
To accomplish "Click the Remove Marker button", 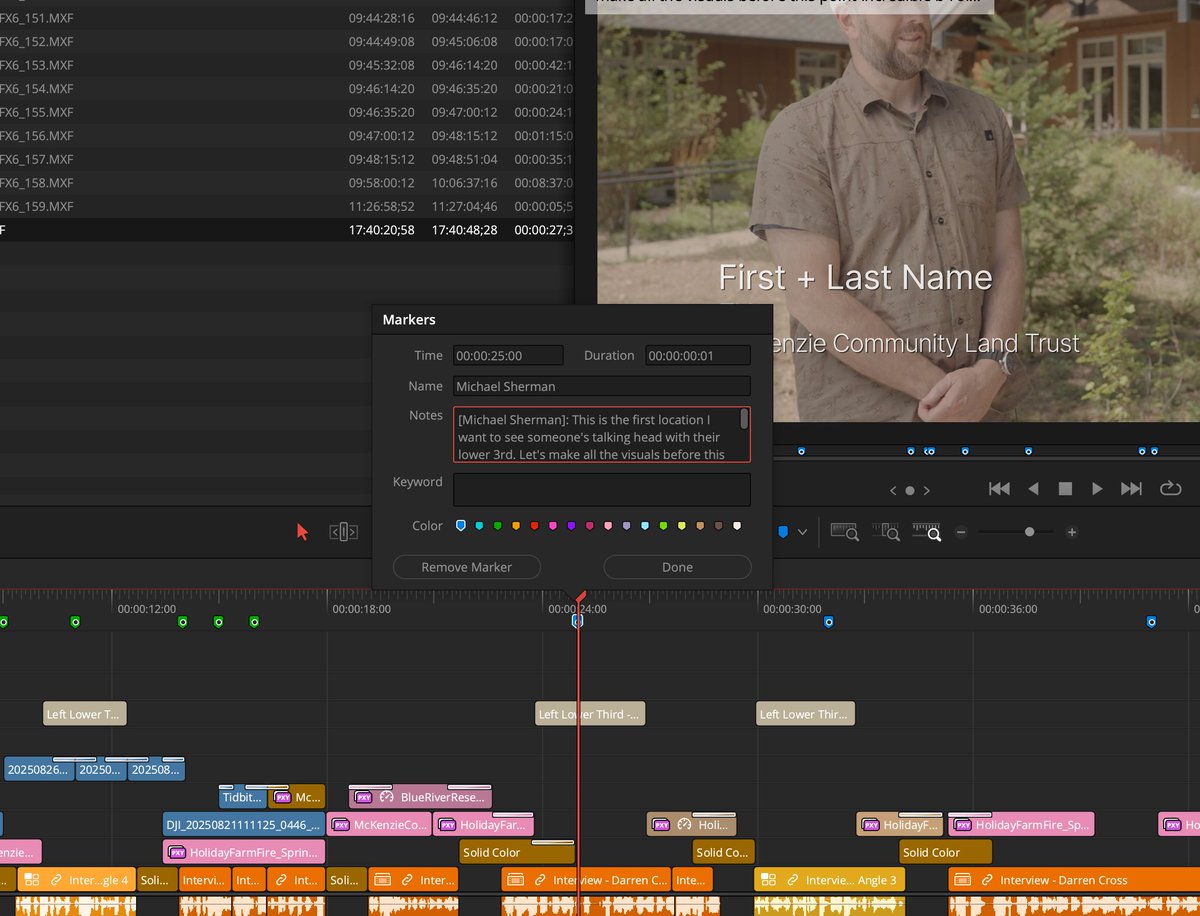I will (467, 567).
